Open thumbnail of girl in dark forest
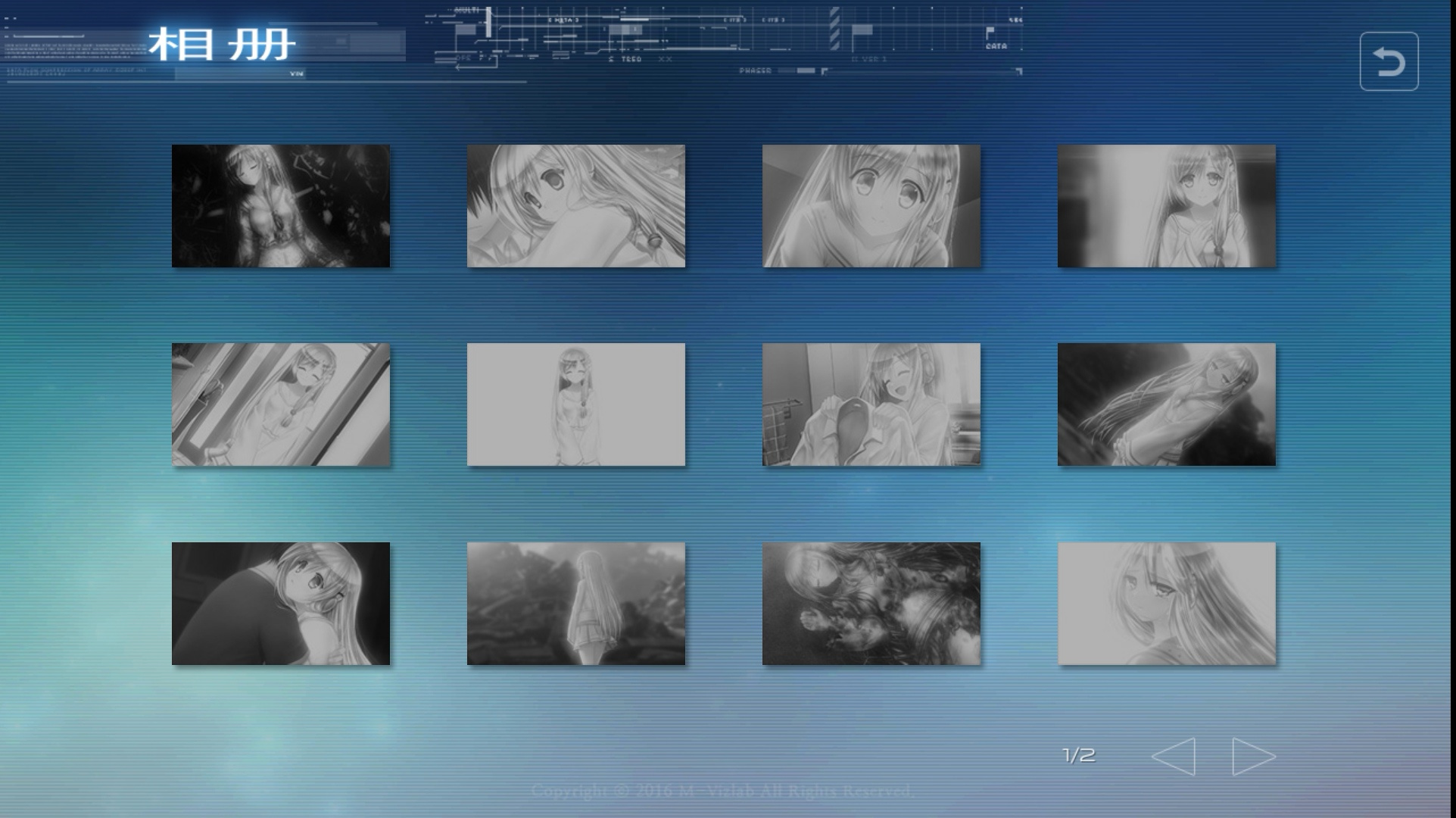Viewport: 1456px width, 818px height. click(x=281, y=206)
